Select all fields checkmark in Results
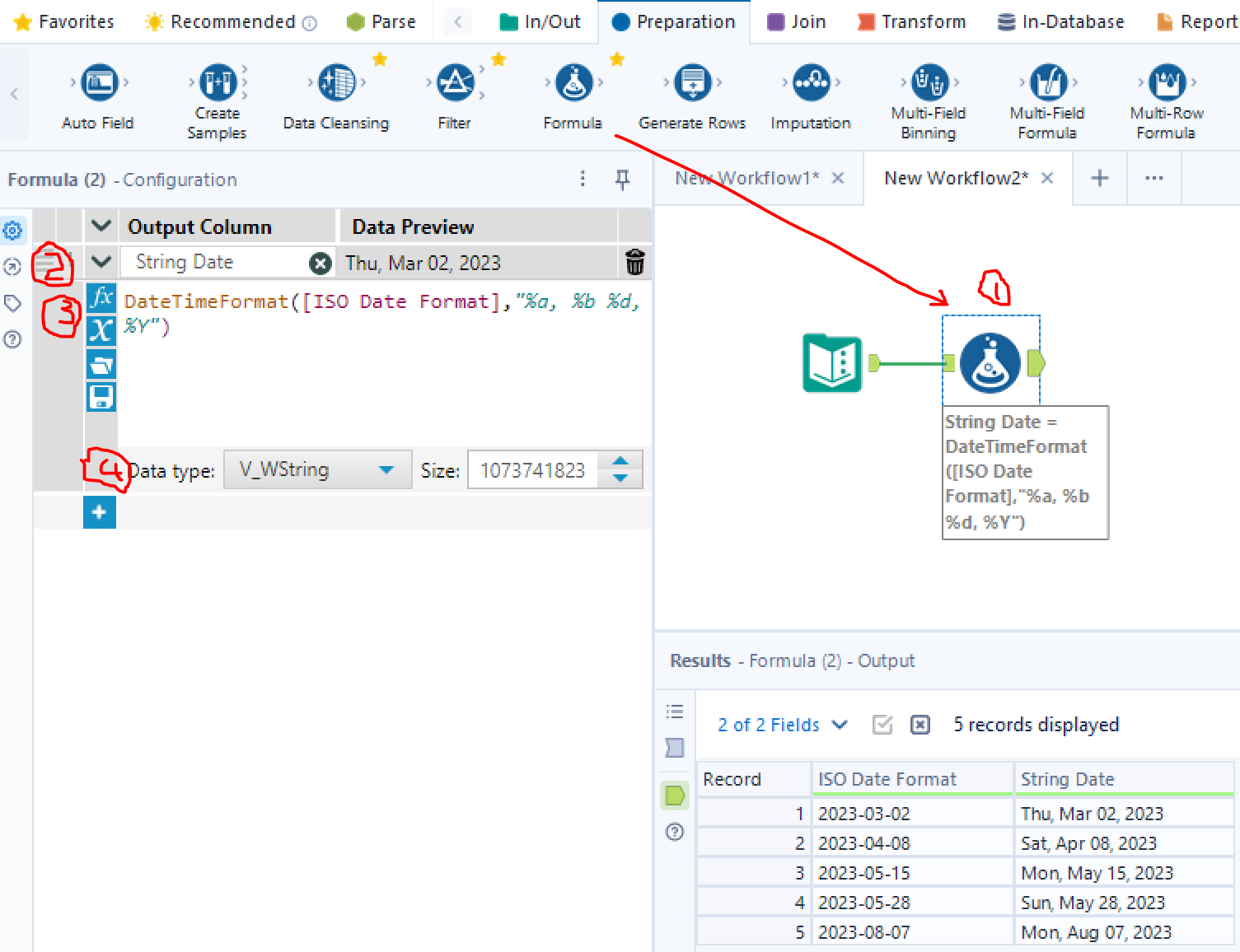Viewport: 1240px width, 952px height. [x=882, y=725]
